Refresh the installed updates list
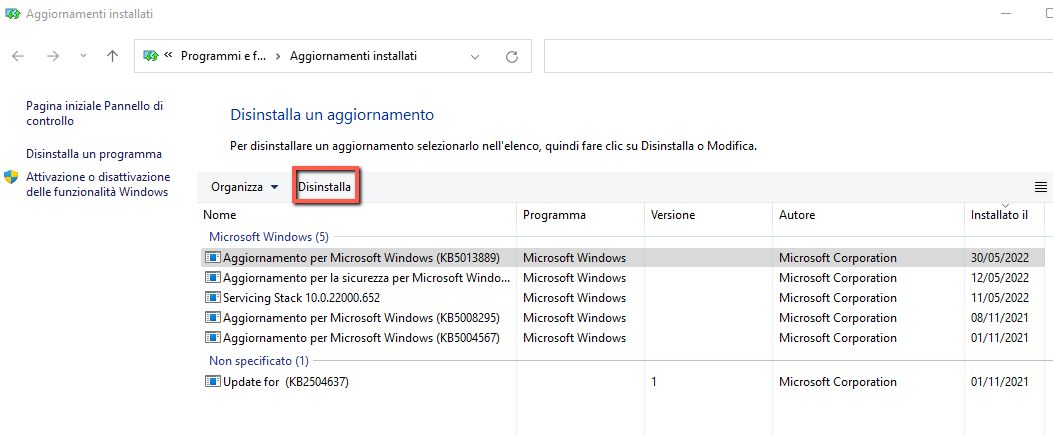 [x=512, y=56]
